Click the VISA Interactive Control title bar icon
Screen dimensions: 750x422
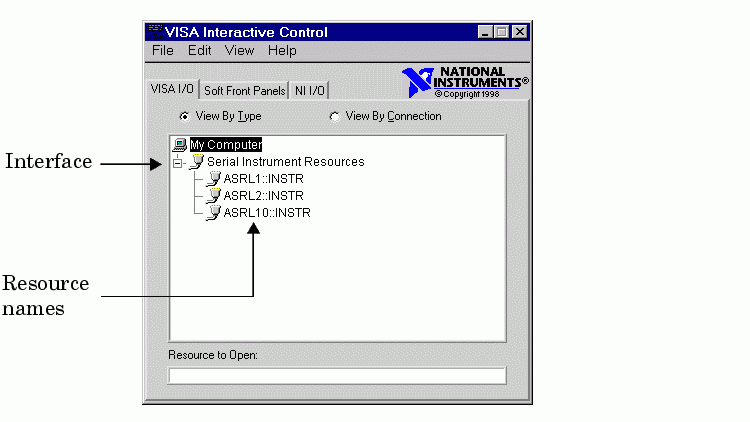155,32
